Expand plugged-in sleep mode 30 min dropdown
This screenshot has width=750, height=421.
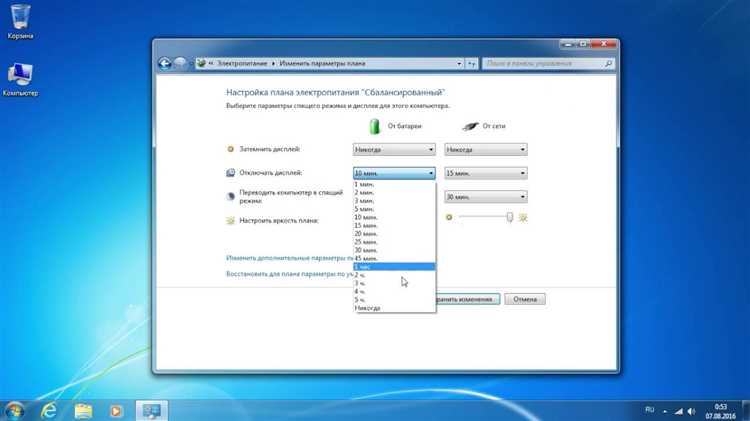click(x=486, y=197)
